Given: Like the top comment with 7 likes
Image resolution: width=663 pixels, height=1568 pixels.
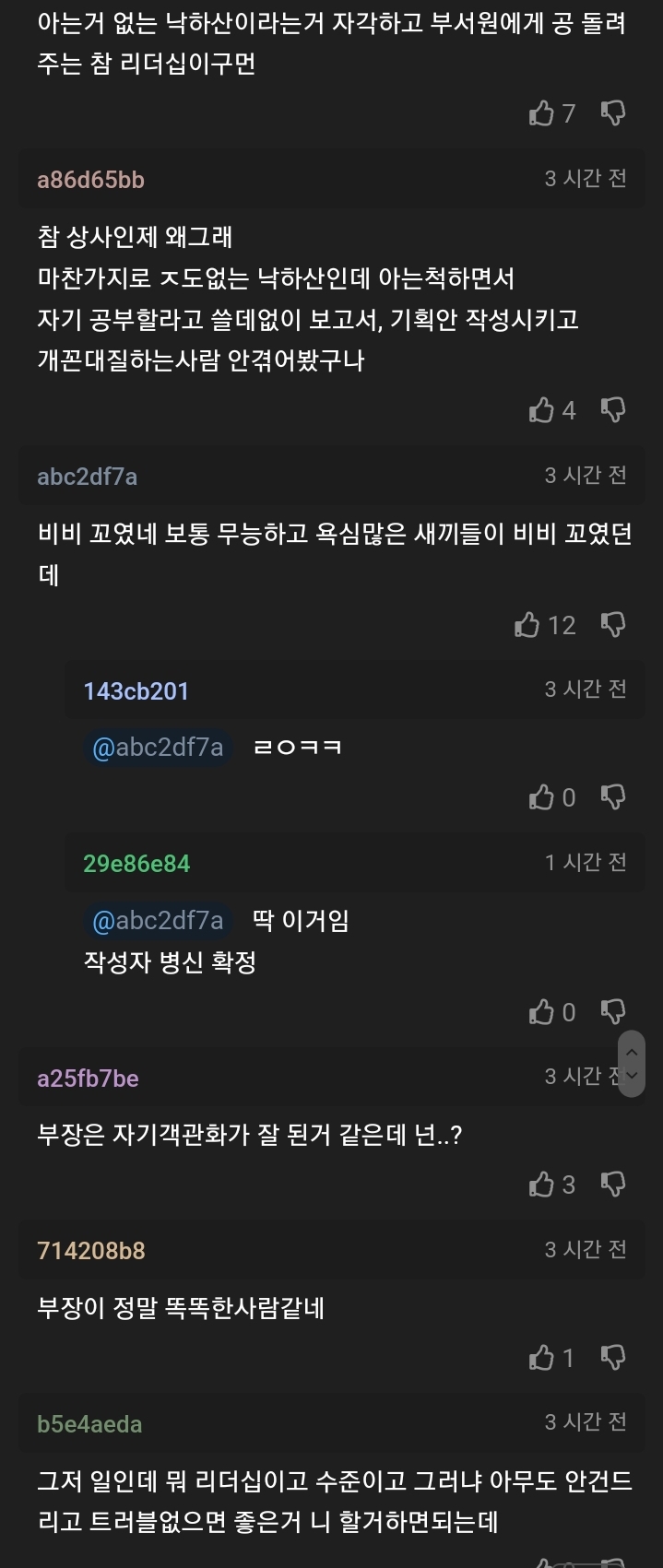Looking at the screenshot, I should (541, 113).
